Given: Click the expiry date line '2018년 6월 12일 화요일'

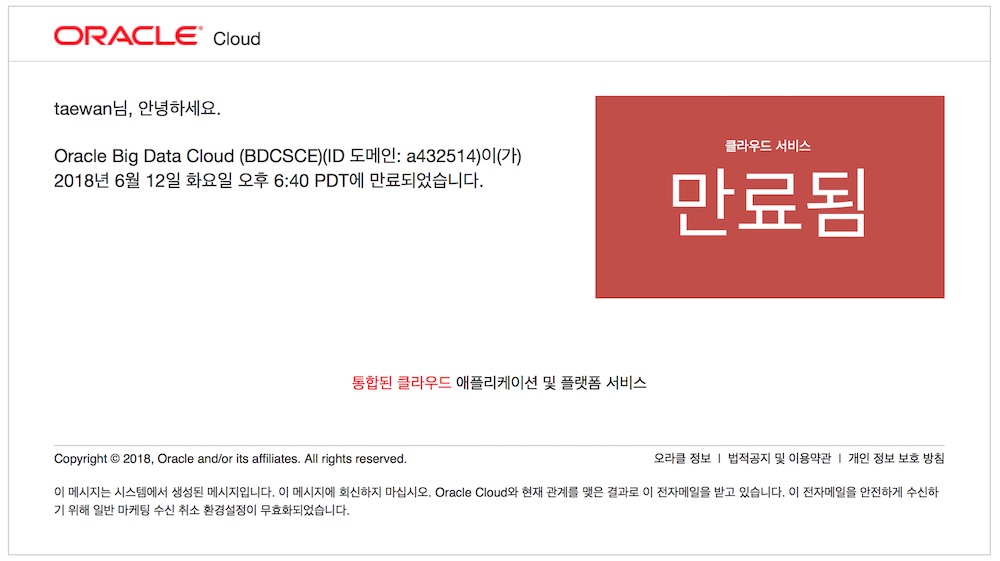Looking at the screenshot, I should (268, 181).
